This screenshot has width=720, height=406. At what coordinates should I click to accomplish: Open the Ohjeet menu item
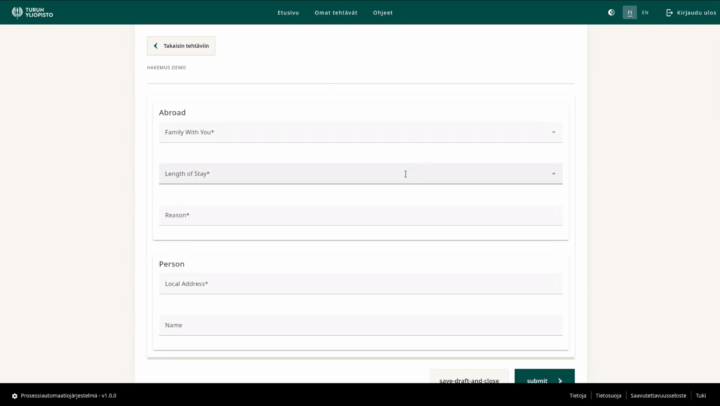[x=383, y=13]
